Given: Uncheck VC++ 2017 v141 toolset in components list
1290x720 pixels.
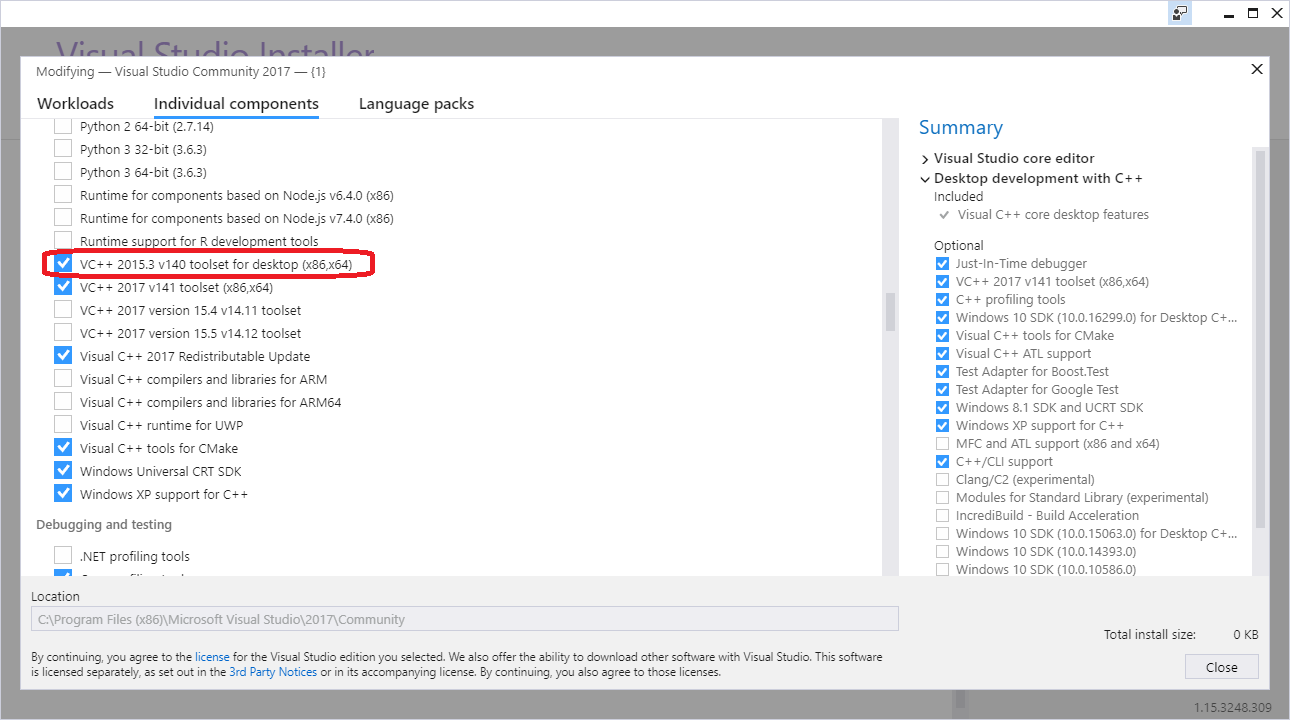Looking at the screenshot, I should (63, 287).
